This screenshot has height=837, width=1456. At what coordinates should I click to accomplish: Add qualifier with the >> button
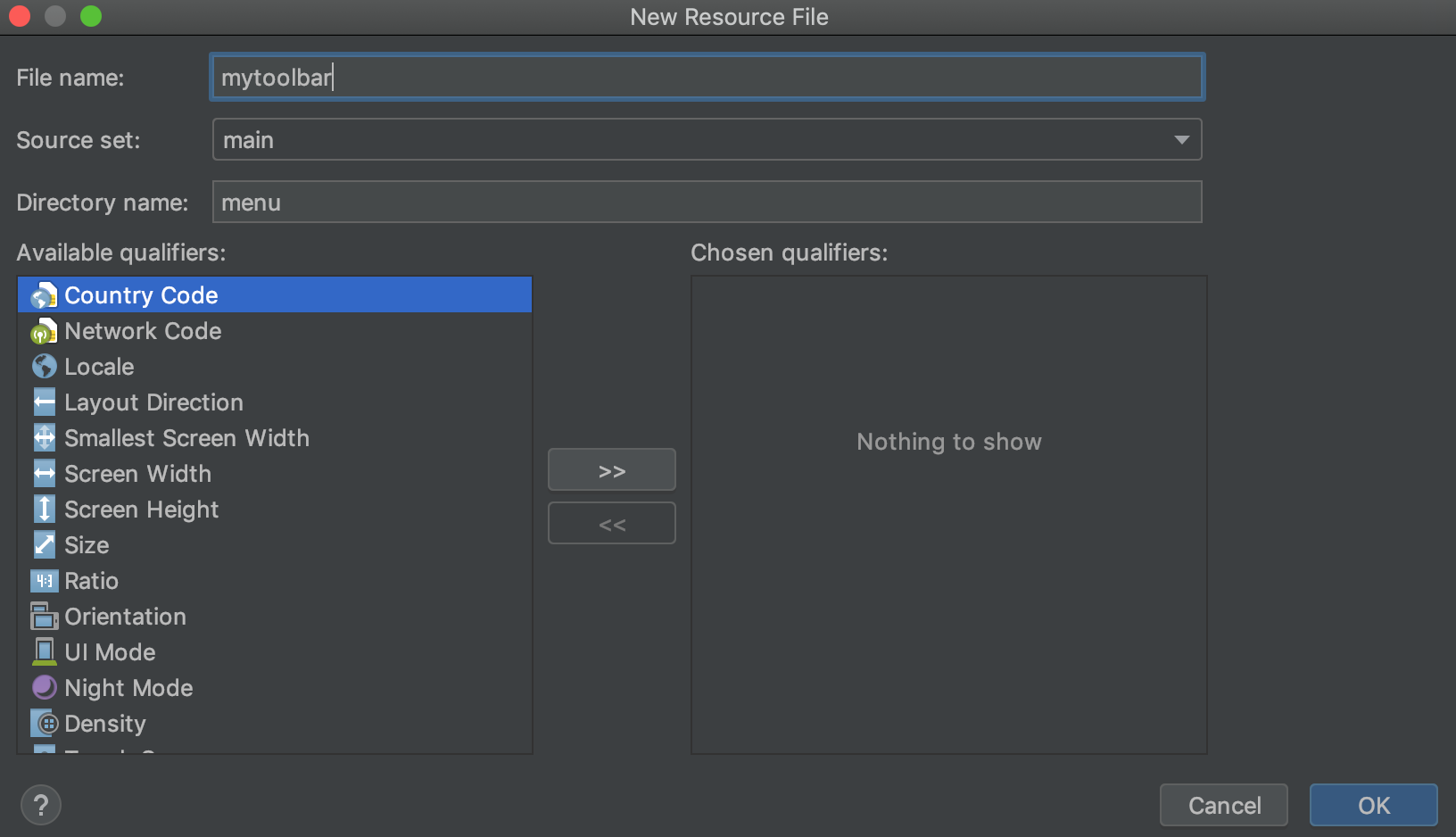[611, 470]
